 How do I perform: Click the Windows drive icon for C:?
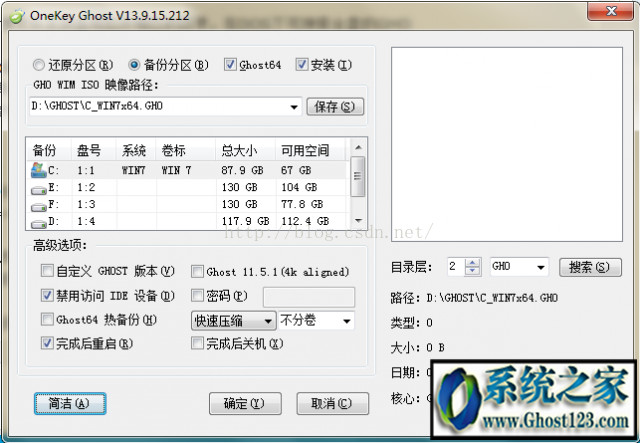(x=38, y=170)
